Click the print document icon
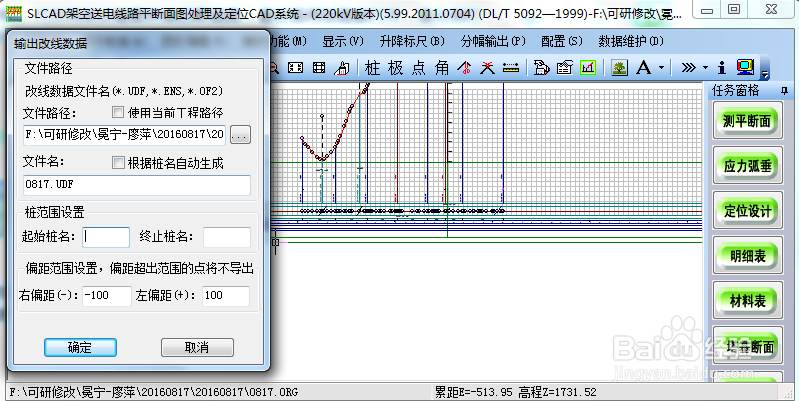Screen dimensions: 799x401 [542, 67]
